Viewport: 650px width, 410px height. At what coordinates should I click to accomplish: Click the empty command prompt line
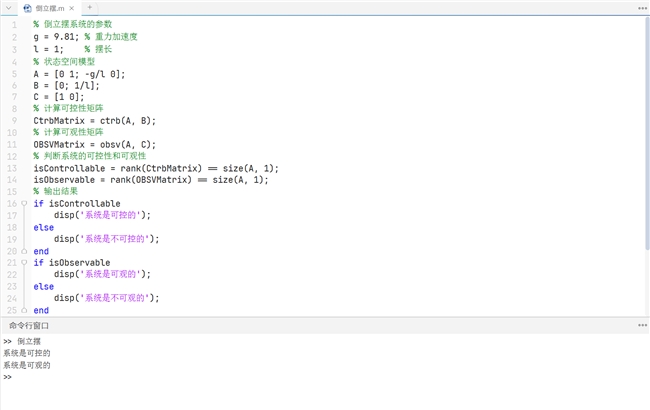pyautogui.click(x=323, y=377)
